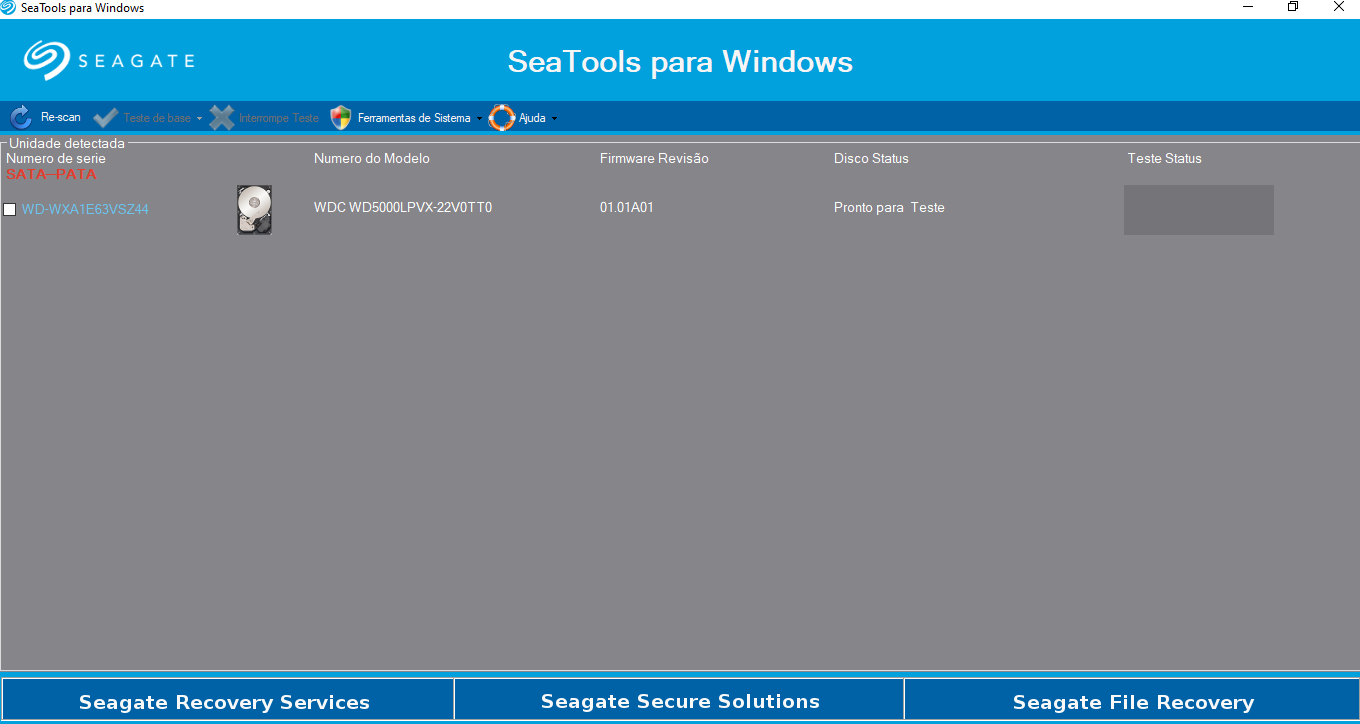Click the Numero do Modelo column header
Screen dimensions: 1360x724
[x=372, y=158]
